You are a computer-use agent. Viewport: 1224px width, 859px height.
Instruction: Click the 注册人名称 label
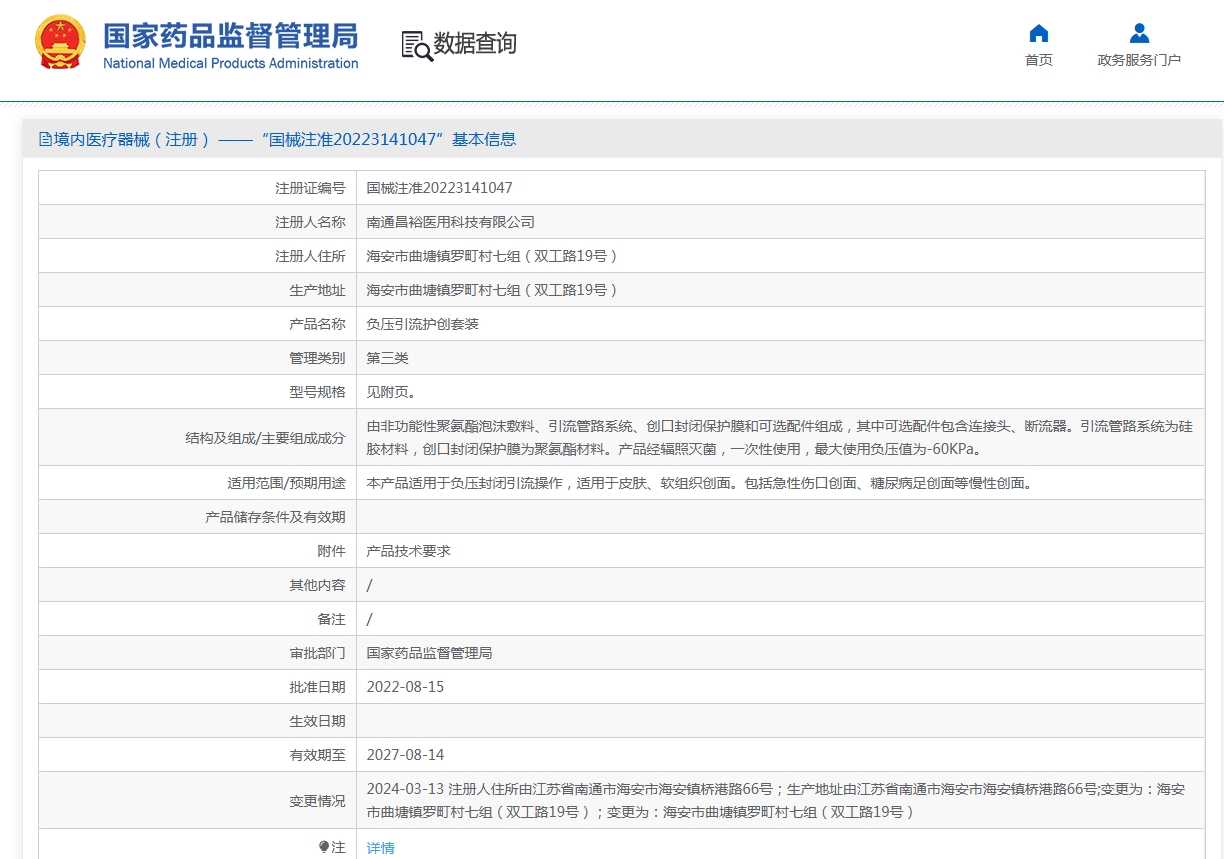coord(310,222)
